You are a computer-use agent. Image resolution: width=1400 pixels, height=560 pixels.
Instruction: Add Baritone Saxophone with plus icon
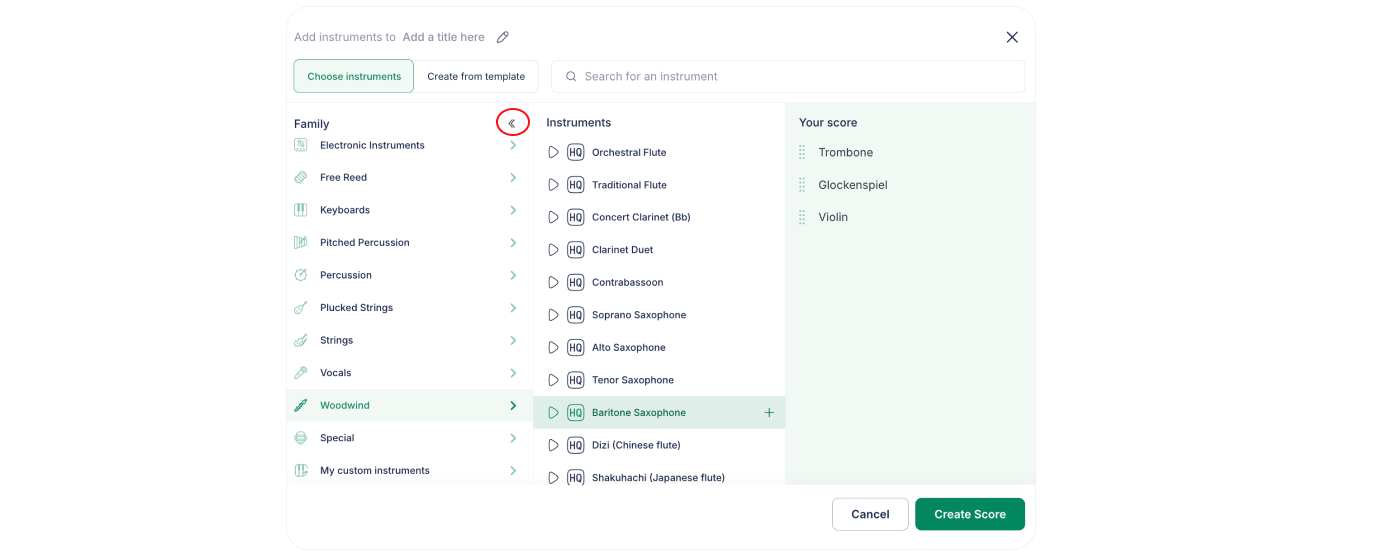(x=769, y=413)
